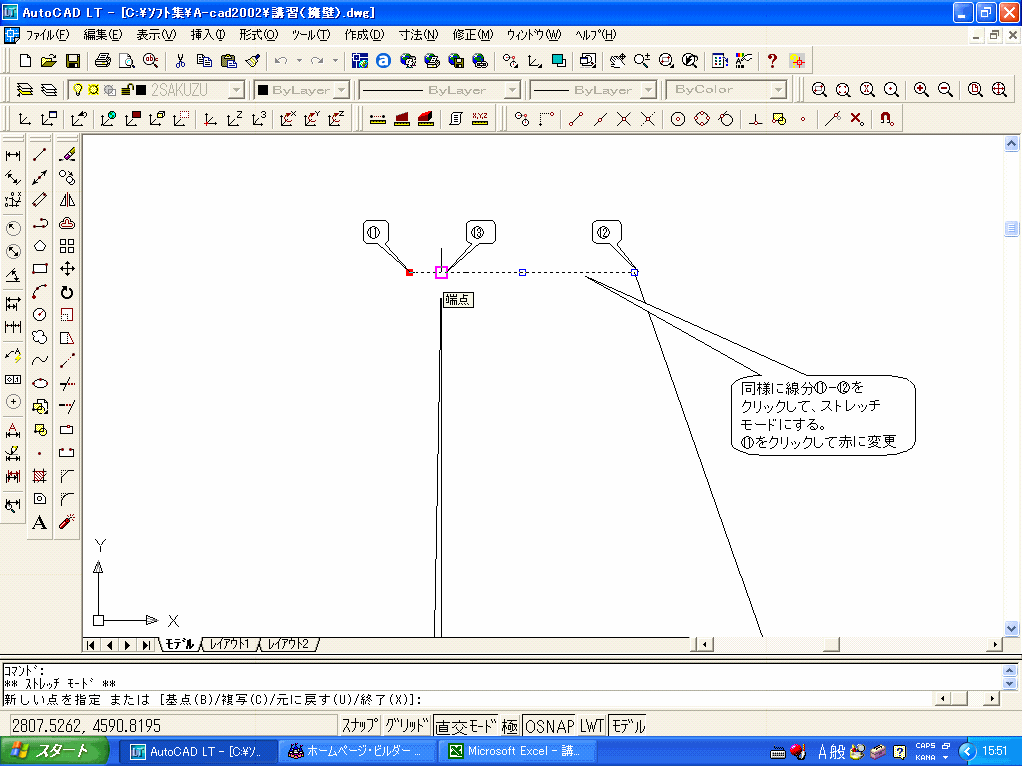Select the Array tool
Viewport: 1023px width, 767px height.
pos(67,246)
